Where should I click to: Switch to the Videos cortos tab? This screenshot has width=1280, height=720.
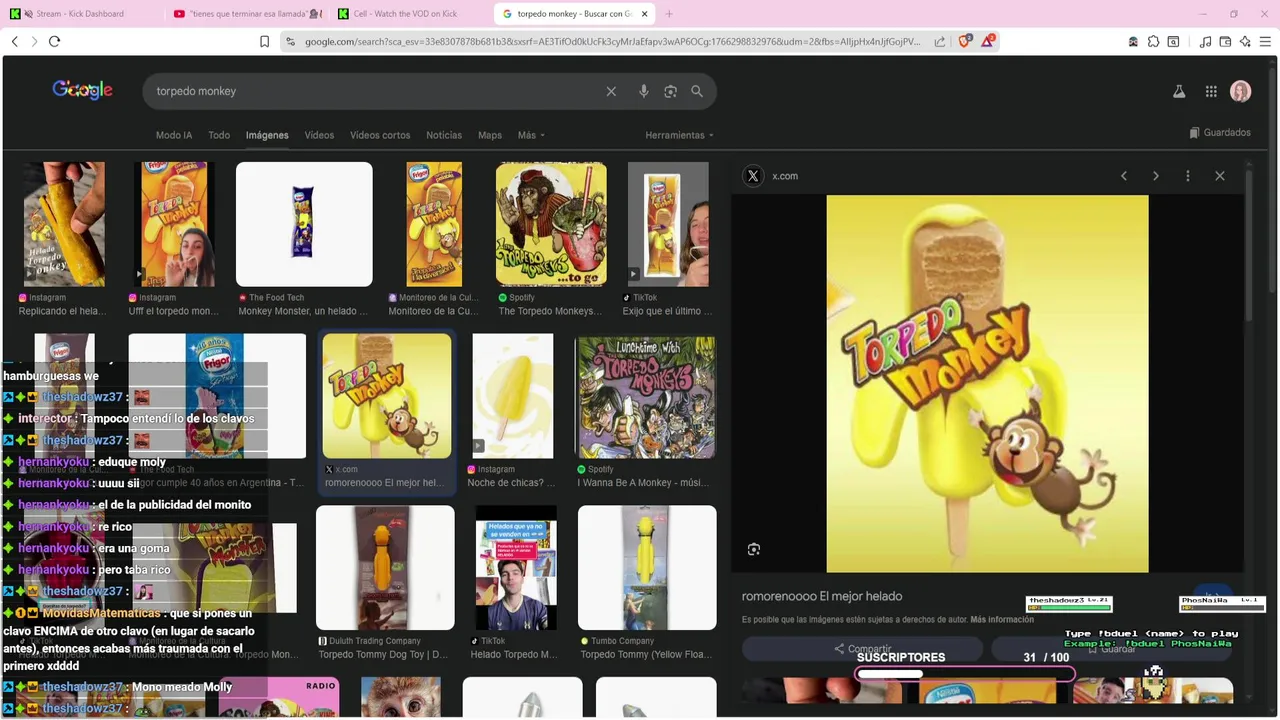380,135
